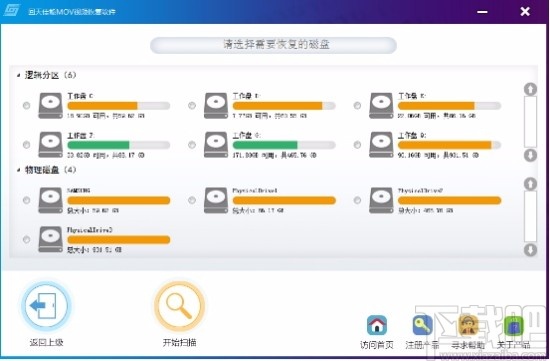This screenshot has height=361, width=550.
Task: Select the radio button for 工作盘 H:
Action: (357, 145)
